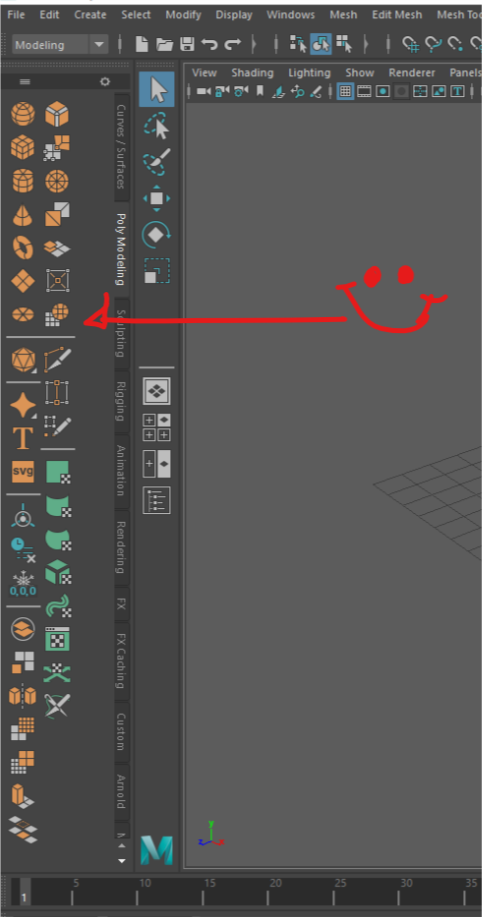Create a polygon cone from the shelf
Screen dimensions: 482x917
point(23,215)
